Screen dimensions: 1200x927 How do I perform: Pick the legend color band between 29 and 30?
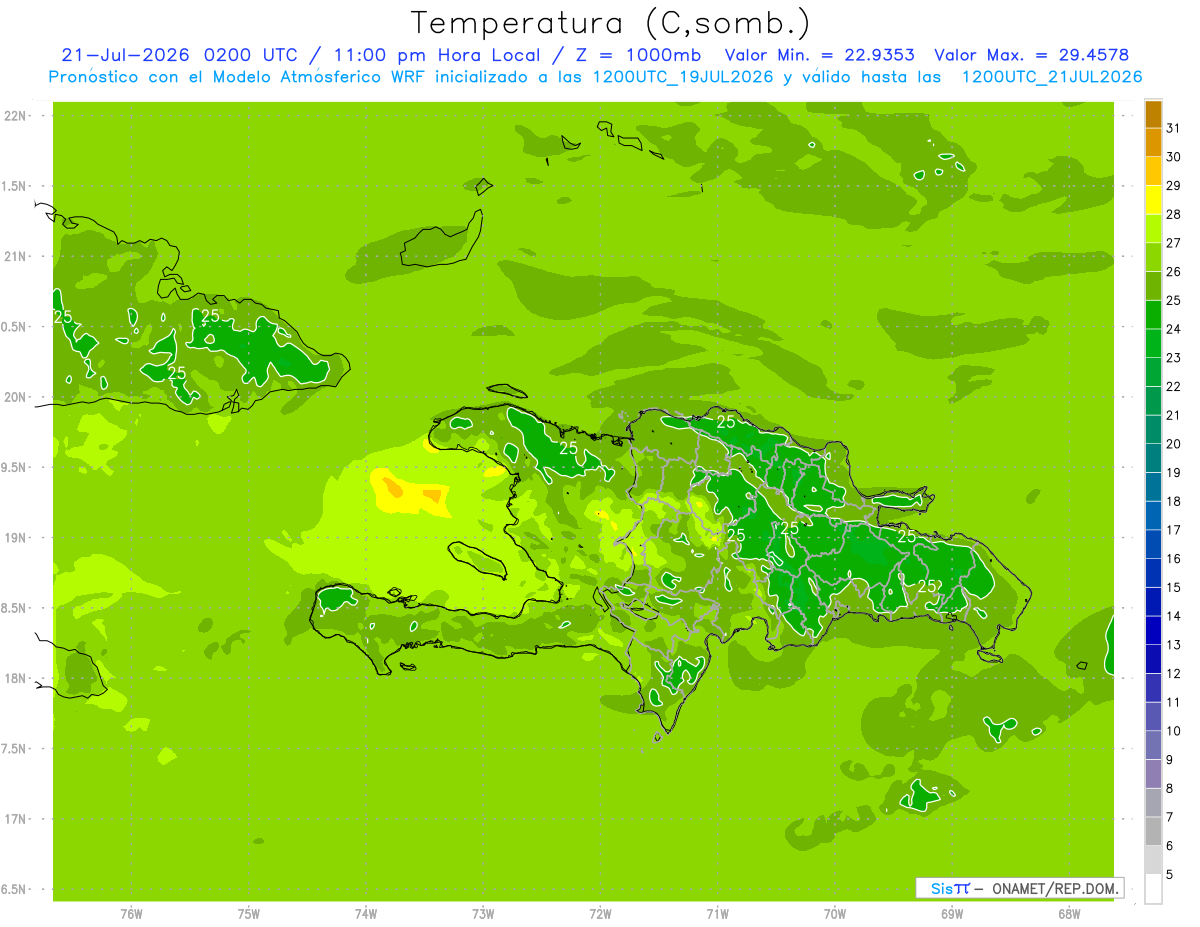click(x=1153, y=171)
